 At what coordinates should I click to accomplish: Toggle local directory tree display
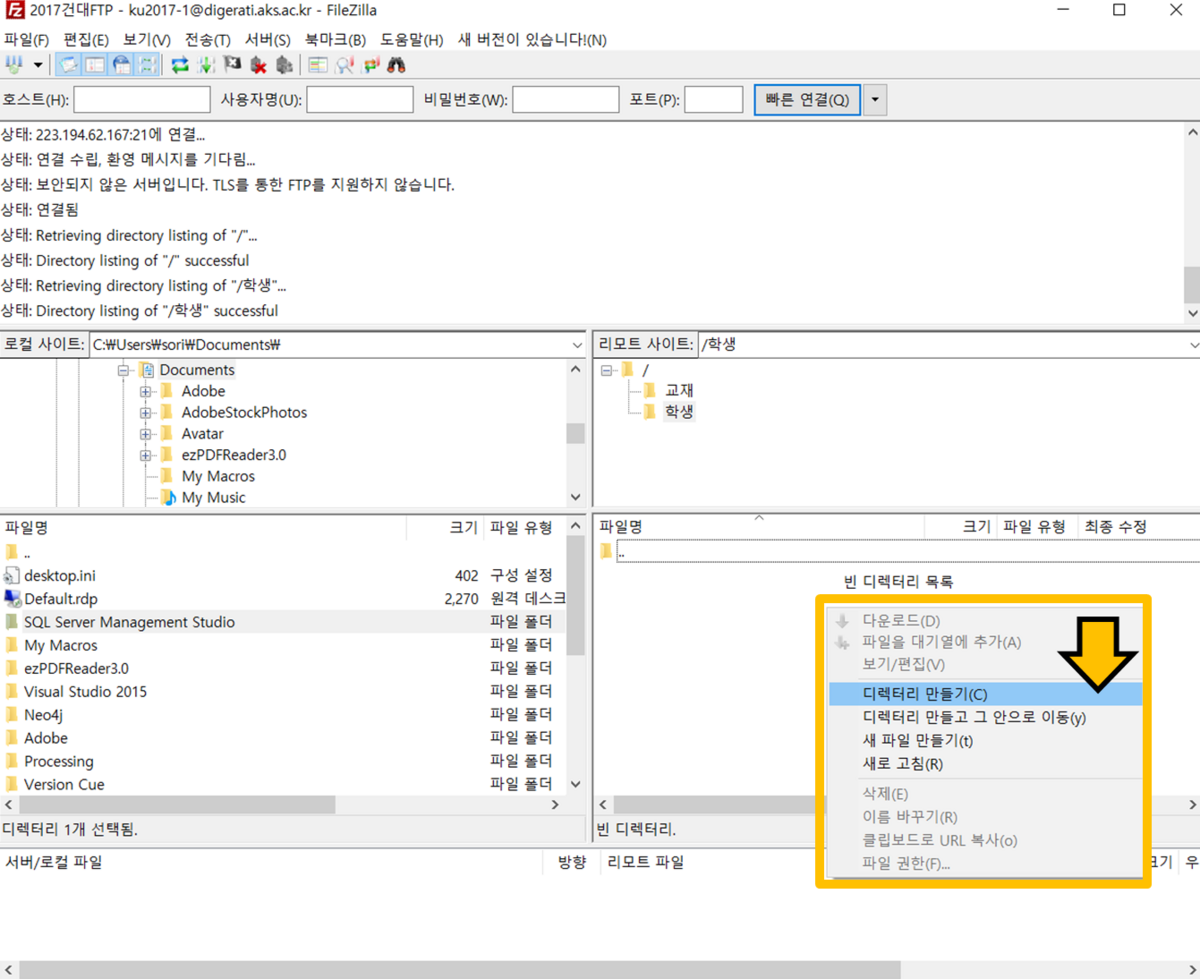95,65
